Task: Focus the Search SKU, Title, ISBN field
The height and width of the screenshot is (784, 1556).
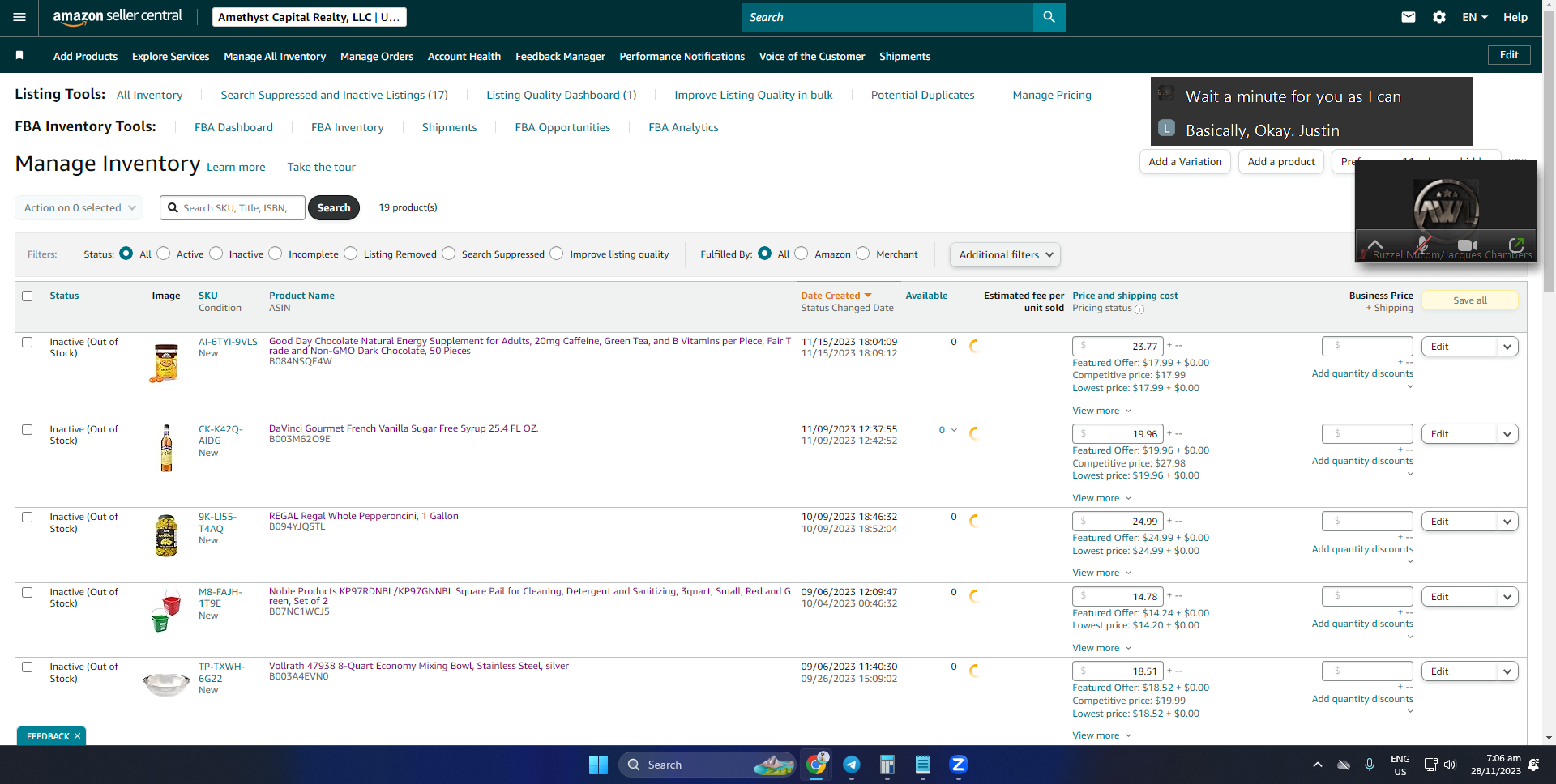Action: pos(233,208)
